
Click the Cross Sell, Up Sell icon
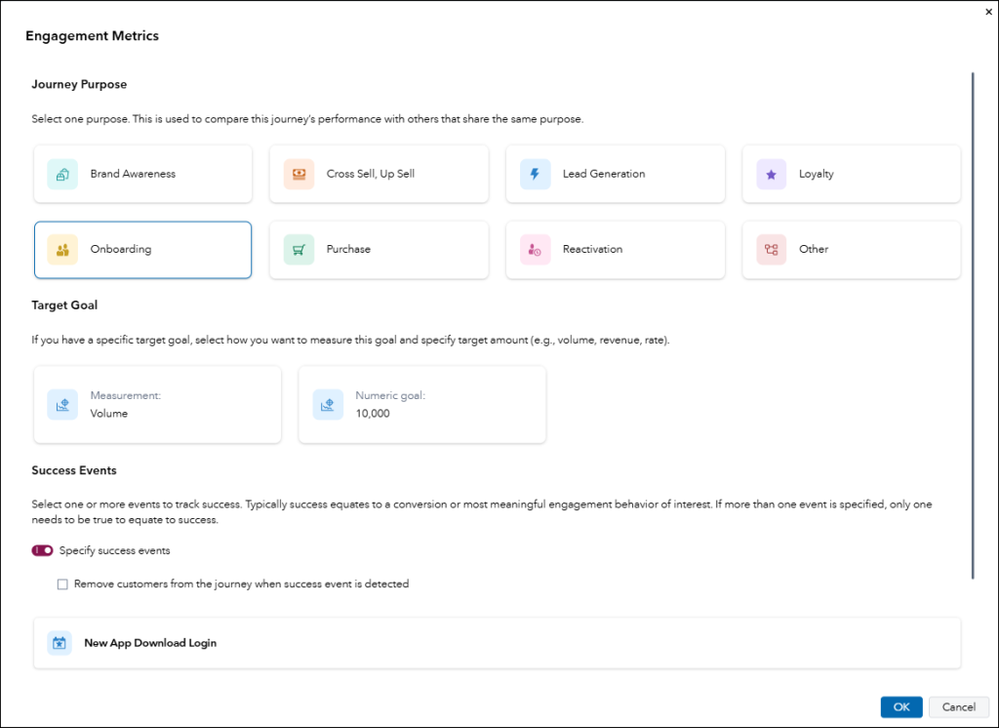click(298, 174)
